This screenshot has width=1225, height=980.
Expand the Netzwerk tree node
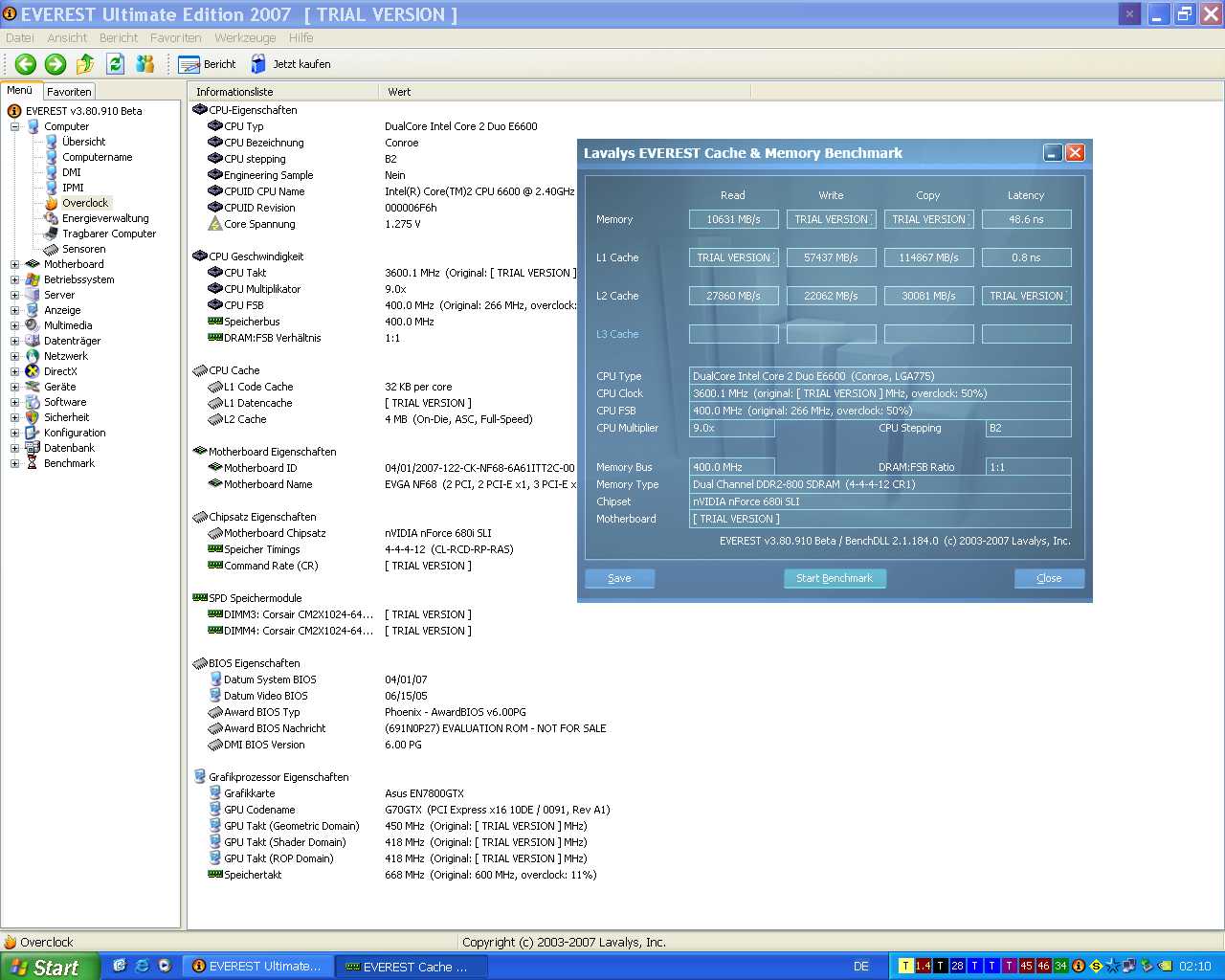[x=14, y=356]
